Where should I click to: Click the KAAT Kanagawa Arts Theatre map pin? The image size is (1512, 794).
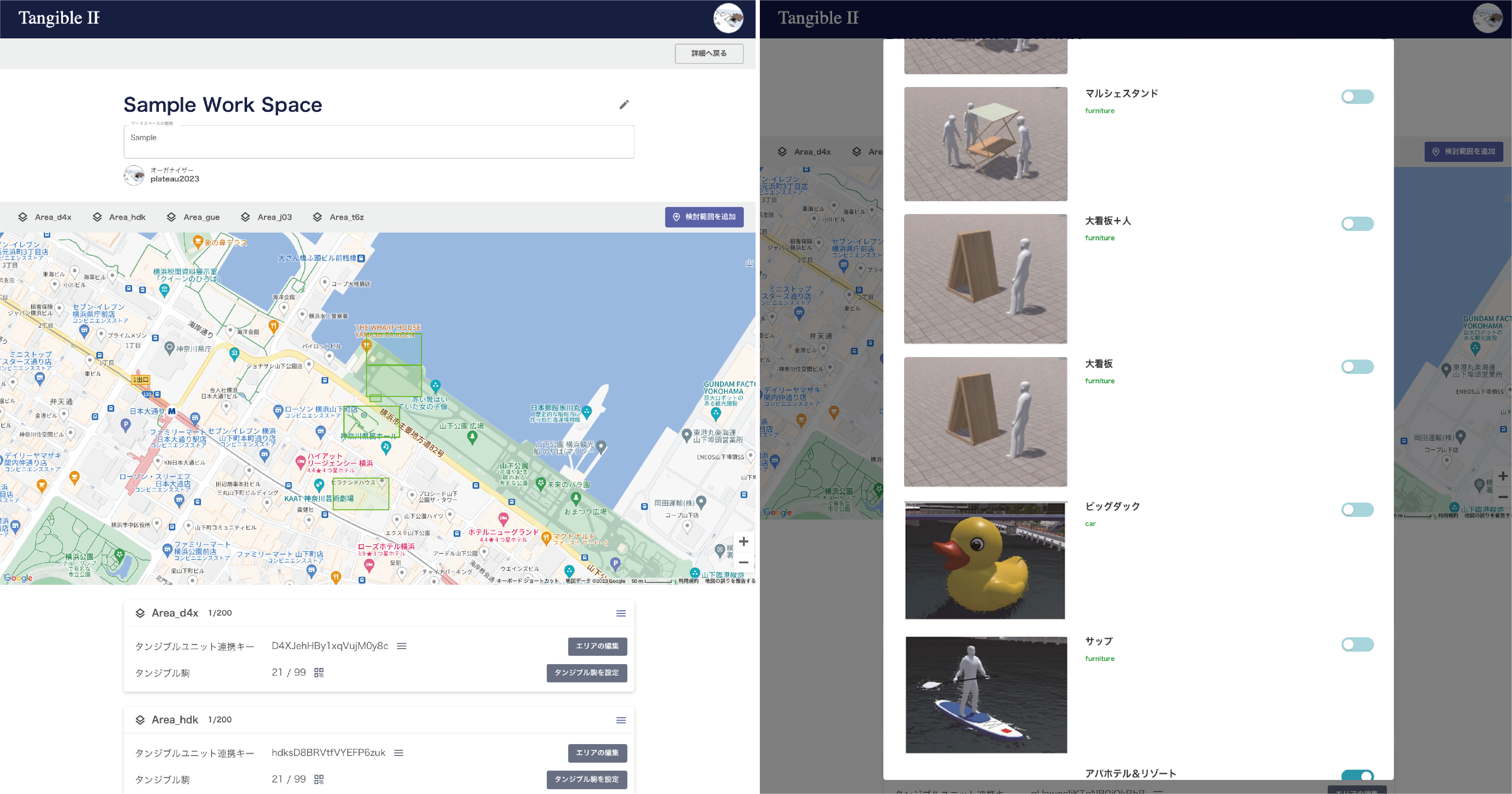pyautogui.click(x=319, y=485)
